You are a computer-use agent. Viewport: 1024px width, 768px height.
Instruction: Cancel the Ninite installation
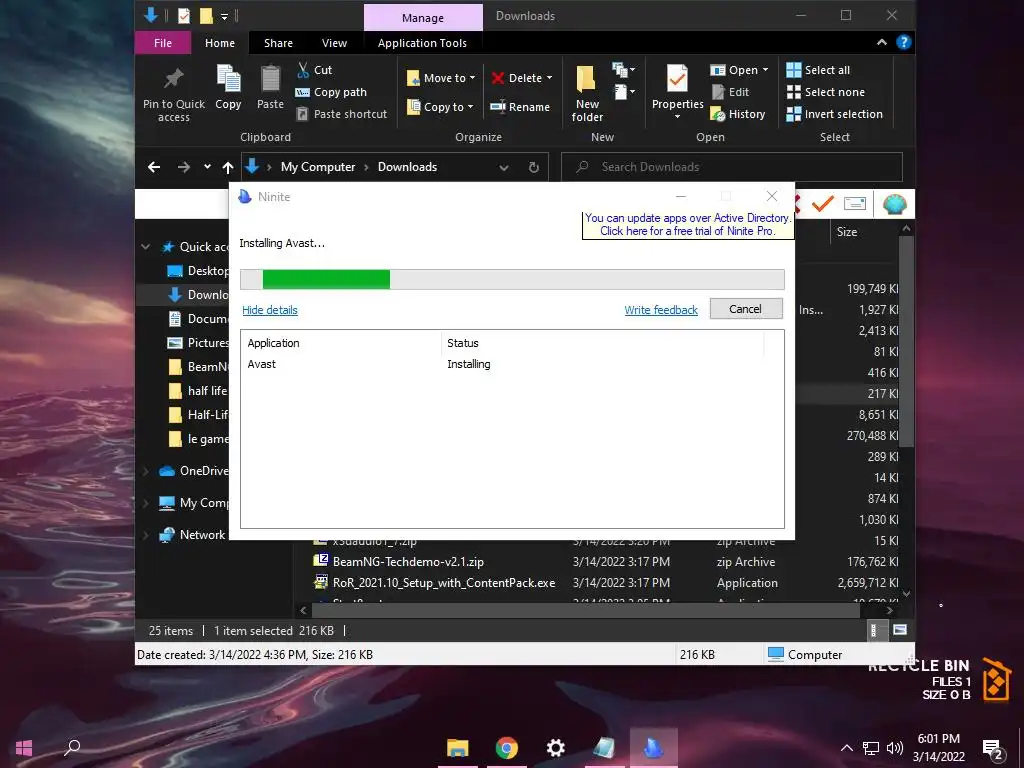click(x=746, y=309)
